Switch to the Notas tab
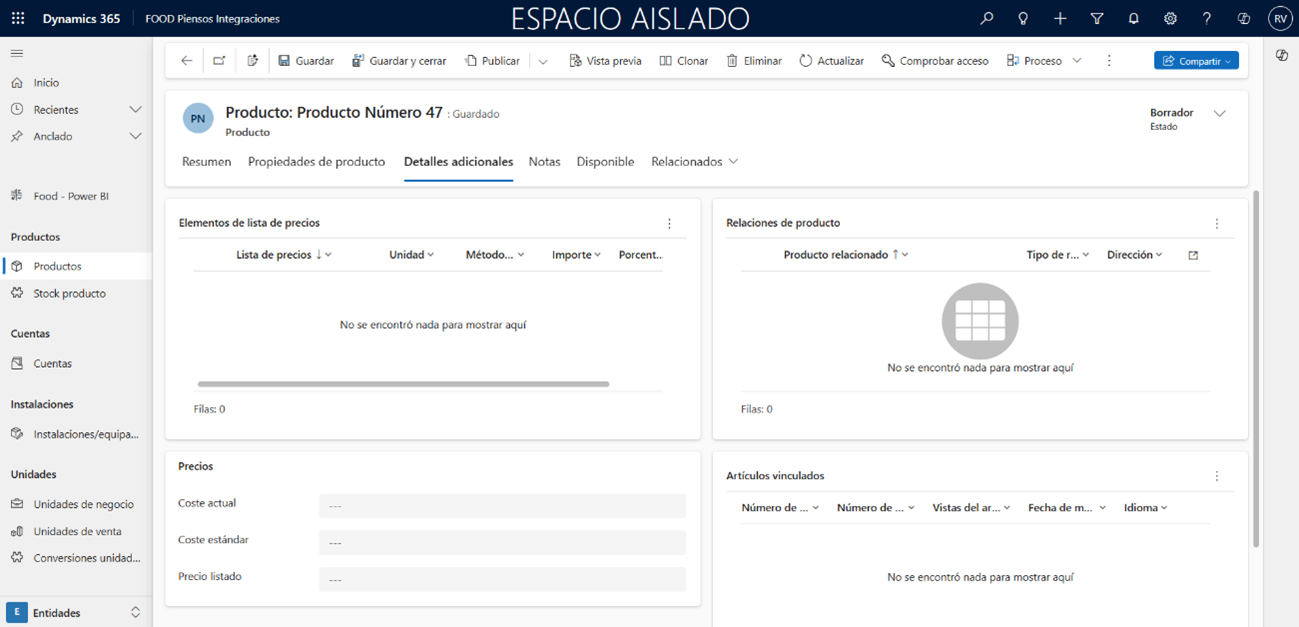 pos(544,162)
